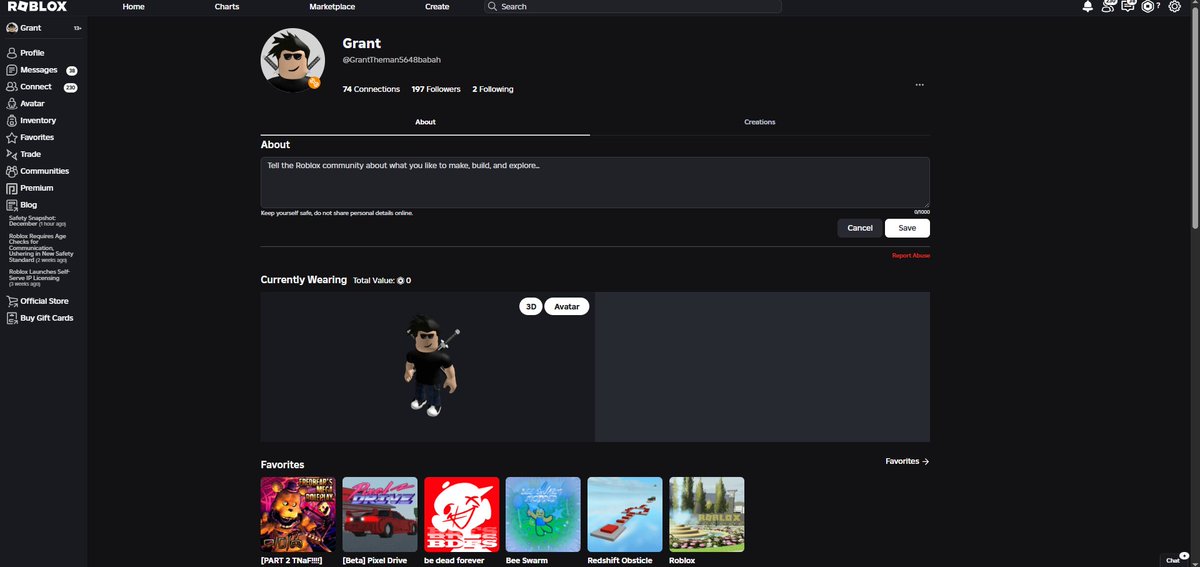Open Robux balance hexagon icon
Image resolution: width=1200 pixels, height=567 pixels.
(1148, 7)
